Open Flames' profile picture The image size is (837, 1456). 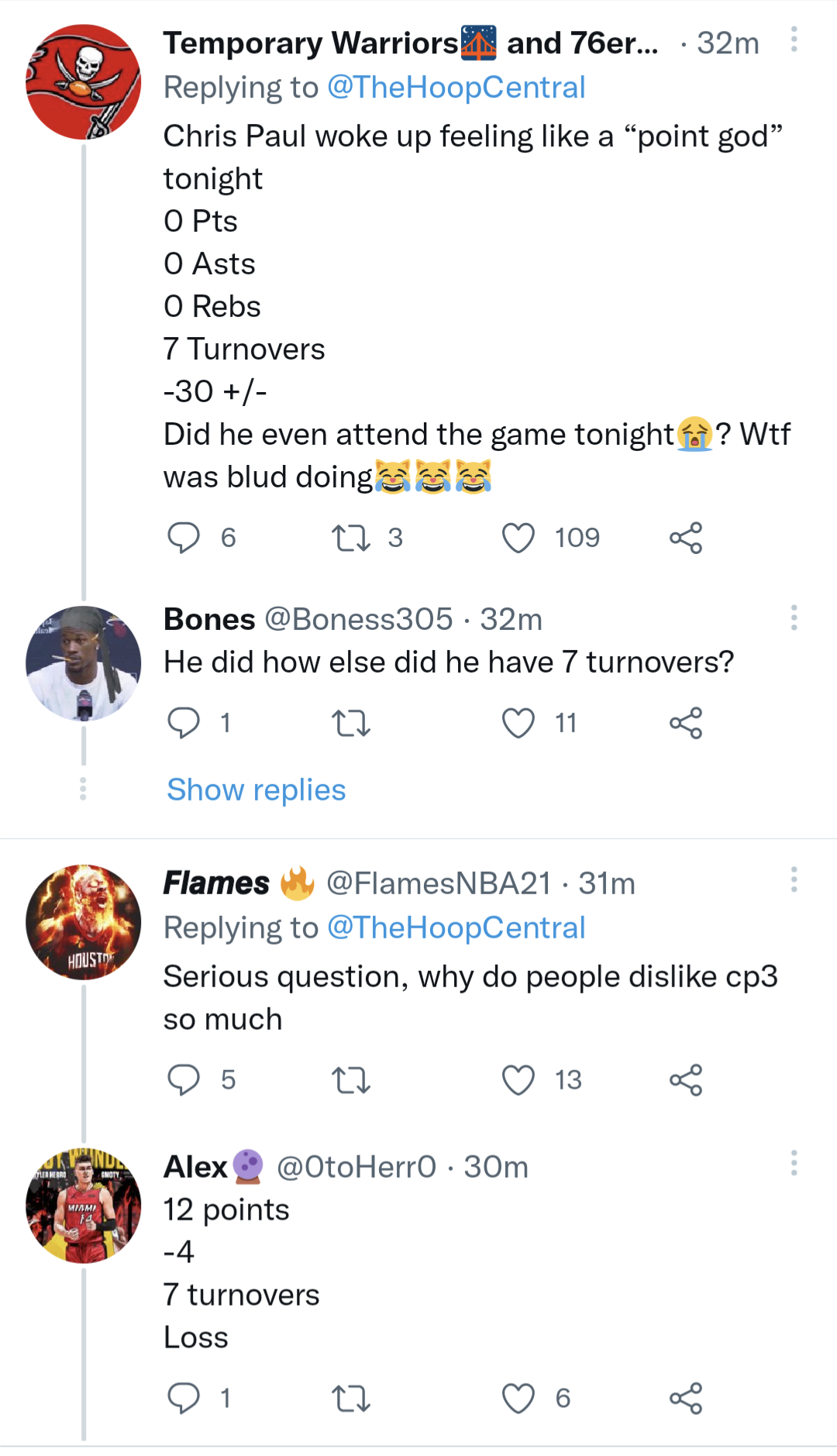[84, 922]
